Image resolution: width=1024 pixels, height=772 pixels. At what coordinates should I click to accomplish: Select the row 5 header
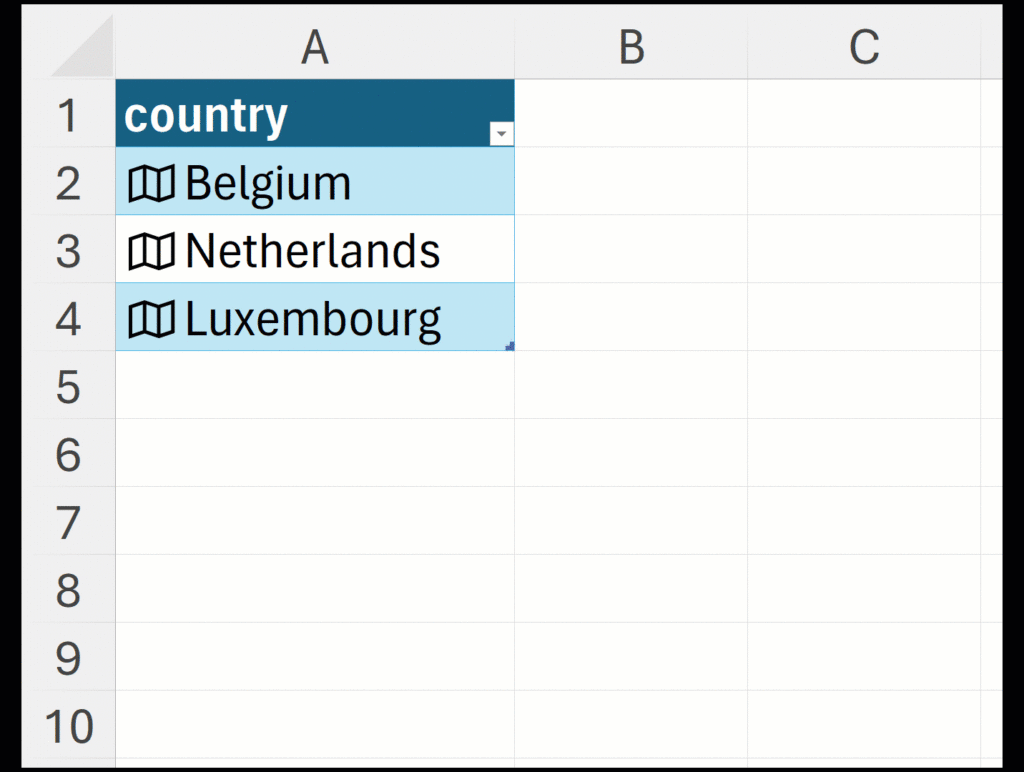pos(68,387)
